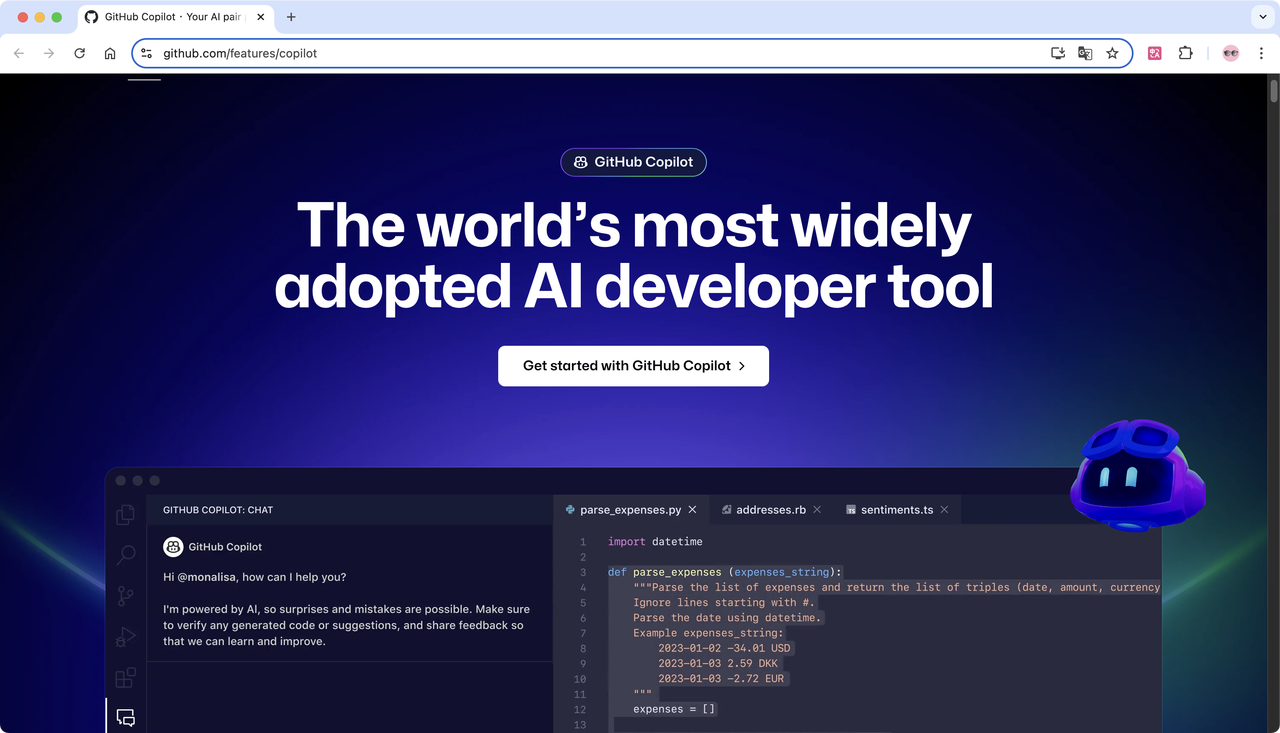Select the sentiments.ts editor tab
Screen dimensions: 1280x733
point(896,510)
